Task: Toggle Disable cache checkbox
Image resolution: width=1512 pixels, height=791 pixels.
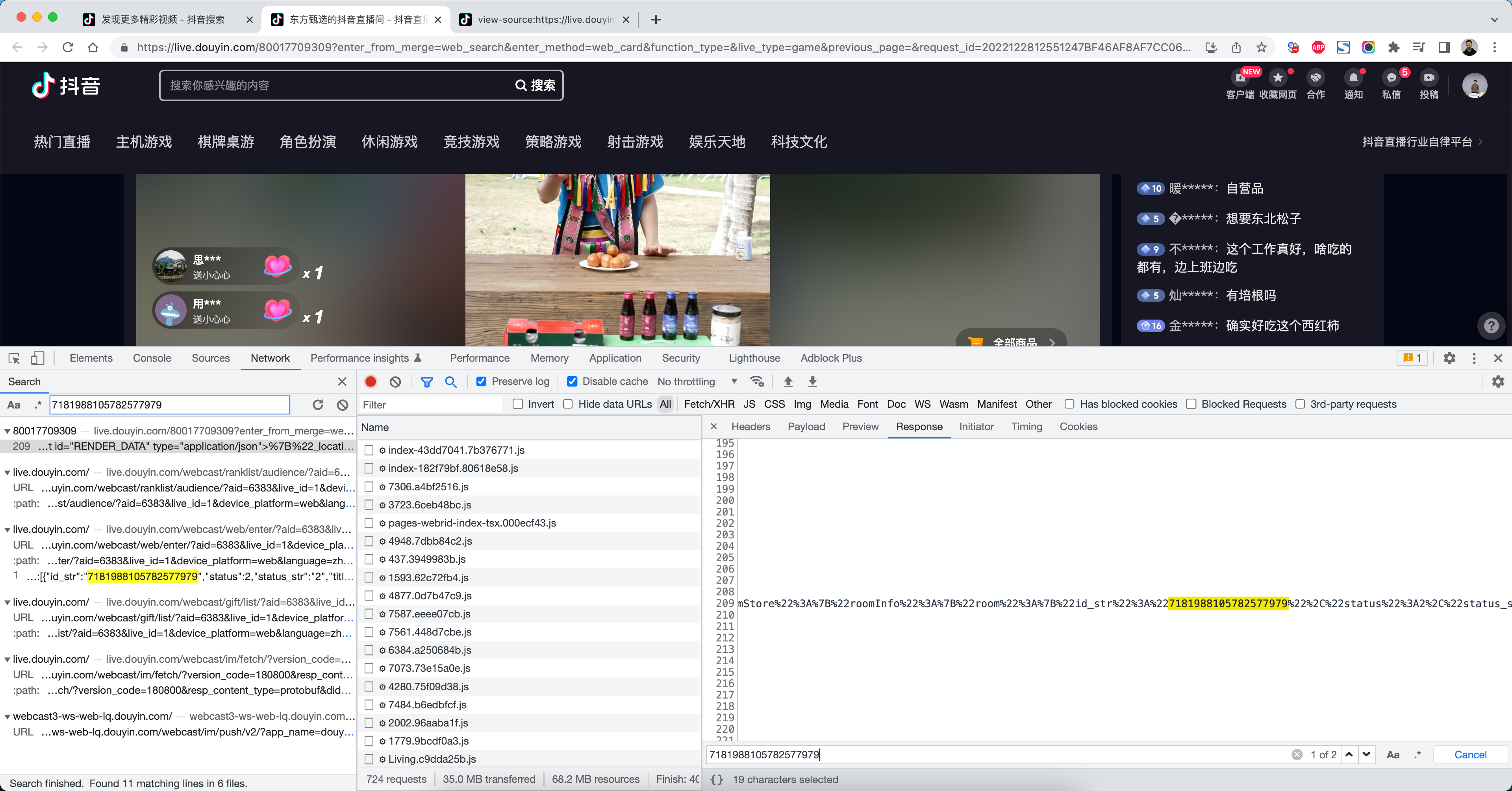Action: (x=572, y=381)
